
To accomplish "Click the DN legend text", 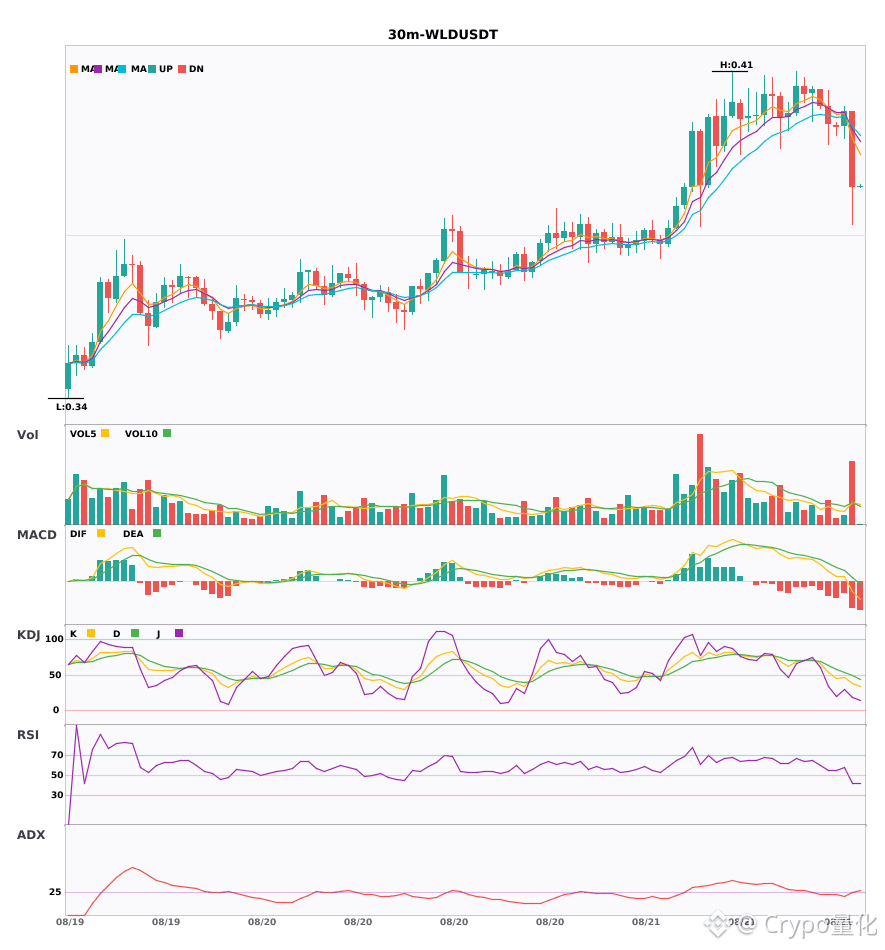I will 196,69.
